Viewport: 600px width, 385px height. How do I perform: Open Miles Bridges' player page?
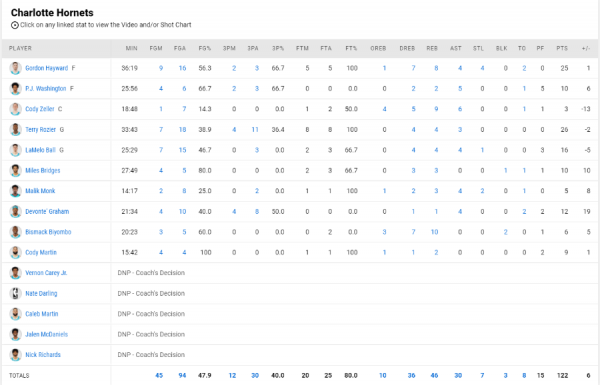coord(43,171)
